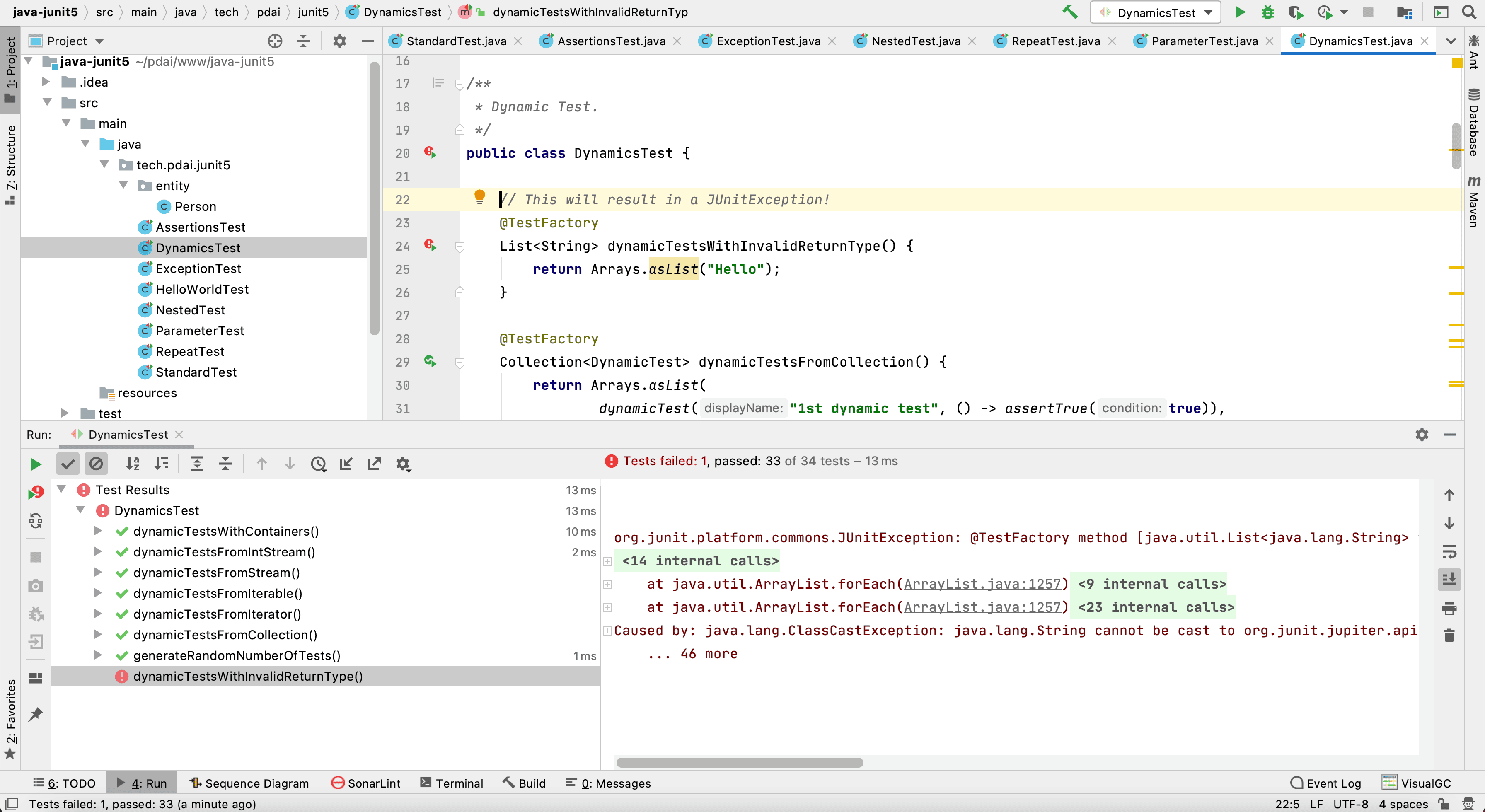
Task: Click Rerun Failed Tests icon
Action: point(35,493)
